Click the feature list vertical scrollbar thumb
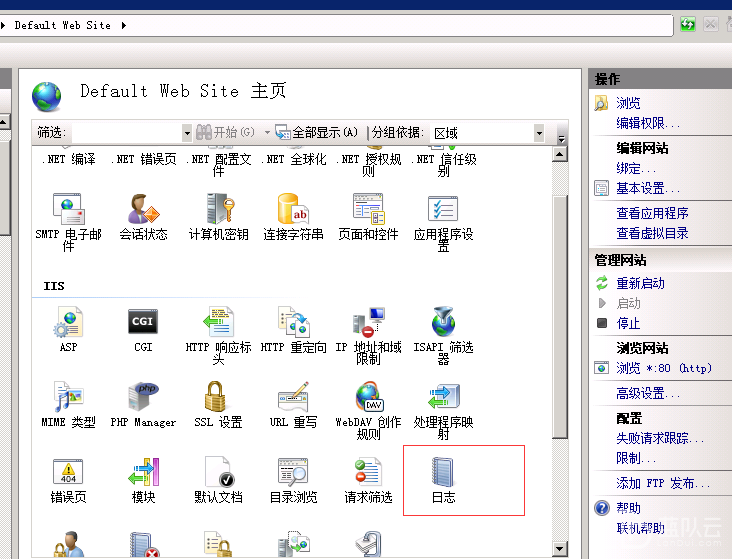The height and width of the screenshot is (559, 732). 560,317
